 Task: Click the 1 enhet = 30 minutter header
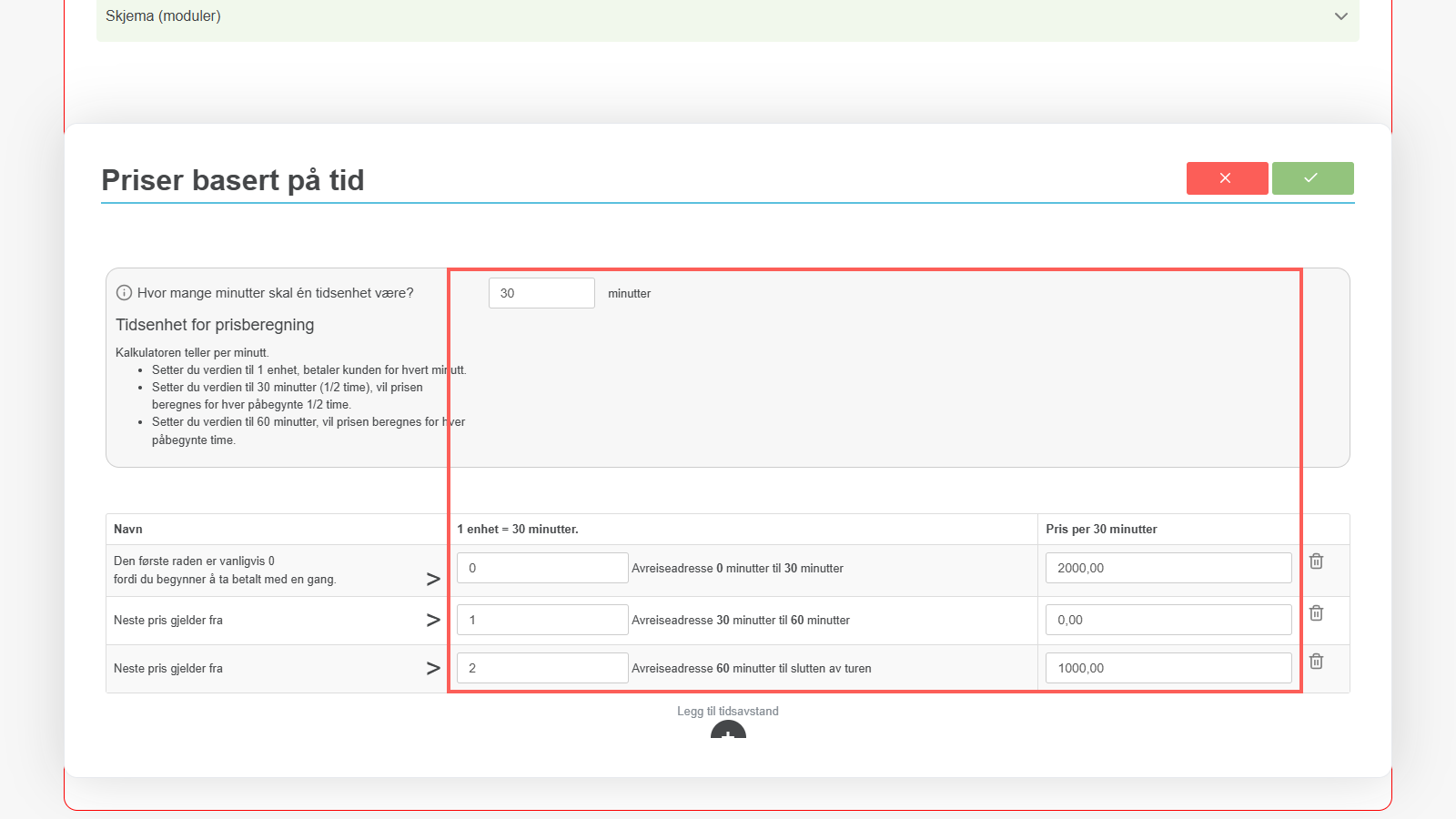(x=518, y=529)
